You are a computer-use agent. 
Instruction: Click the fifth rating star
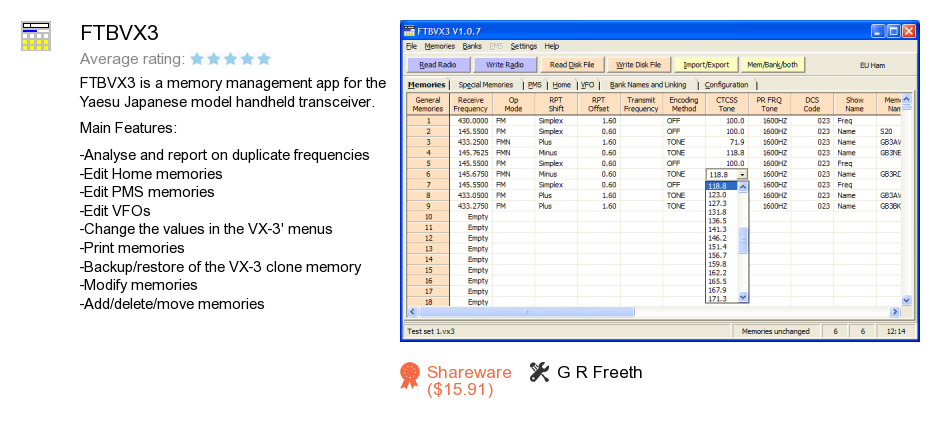[x=264, y=59]
